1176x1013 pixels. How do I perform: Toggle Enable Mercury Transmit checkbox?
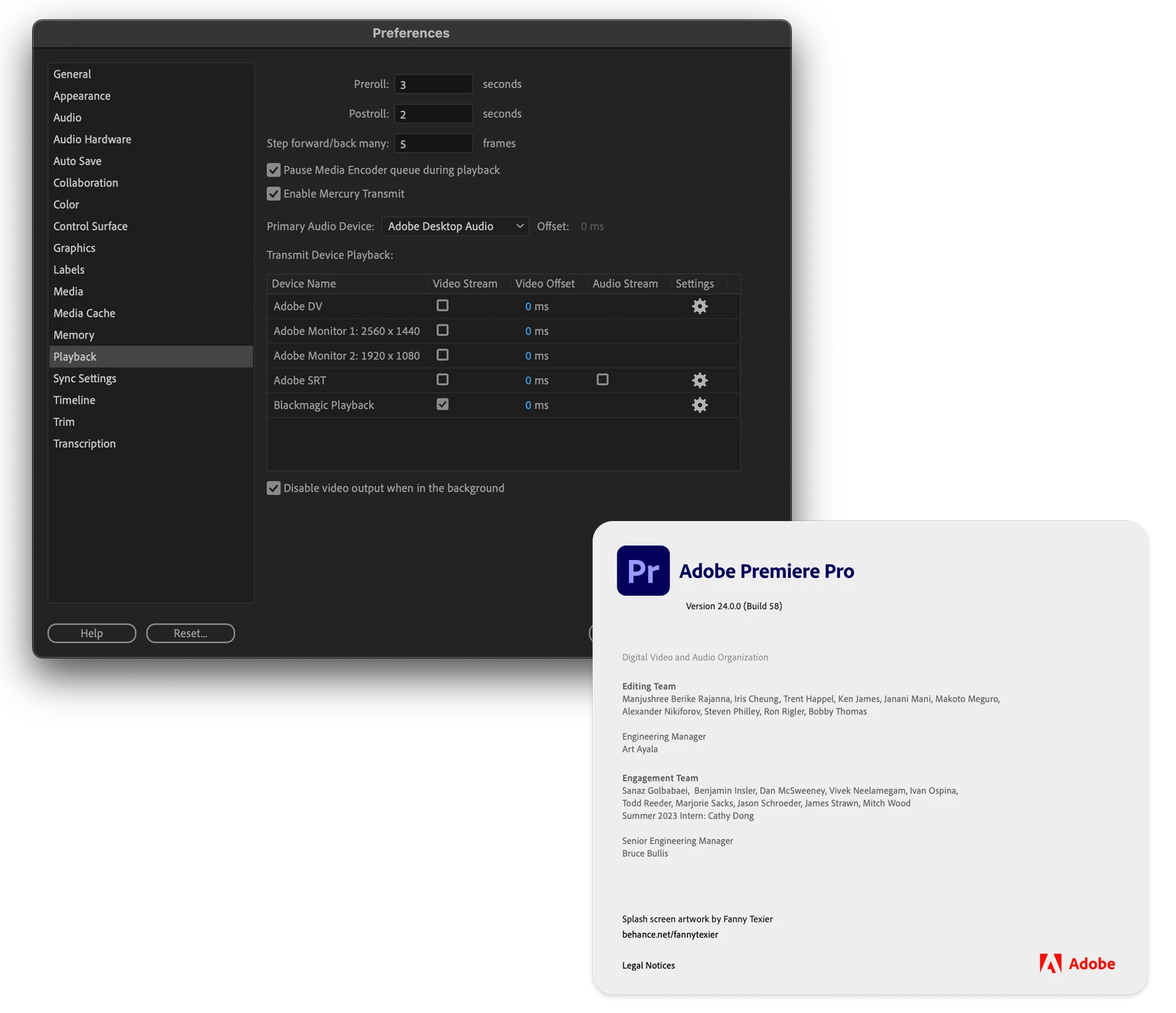(x=273, y=194)
